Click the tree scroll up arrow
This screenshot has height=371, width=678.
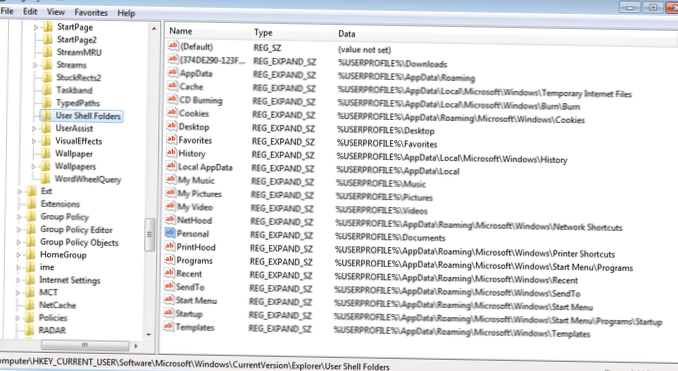pos(154,29)
